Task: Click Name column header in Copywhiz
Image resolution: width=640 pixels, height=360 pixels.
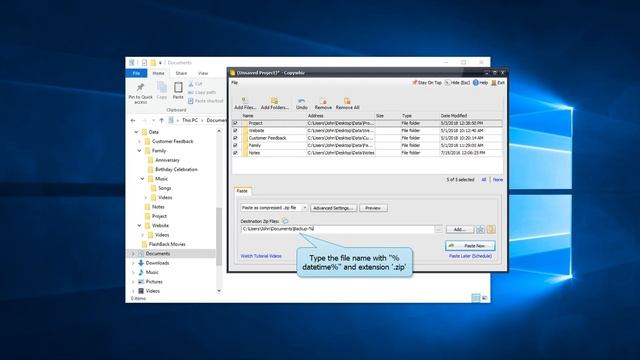Action: [x=248, y=116]
